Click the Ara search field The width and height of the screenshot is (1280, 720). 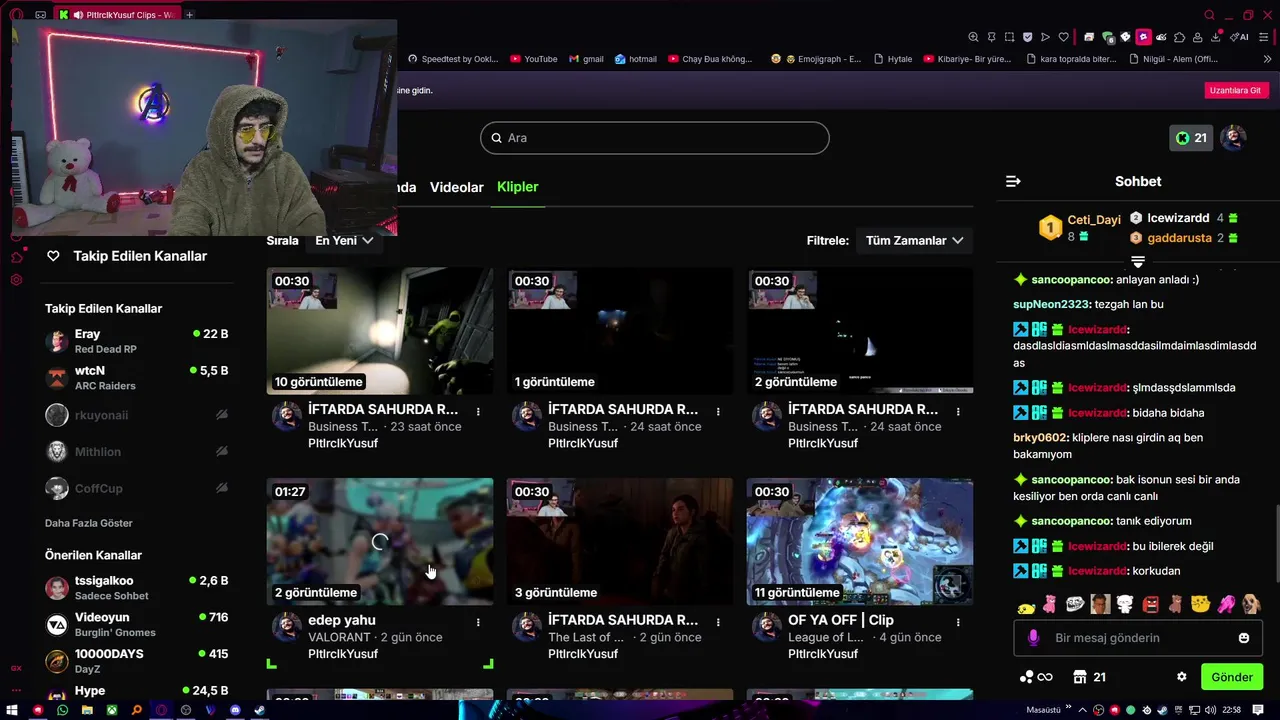[655, 138]
